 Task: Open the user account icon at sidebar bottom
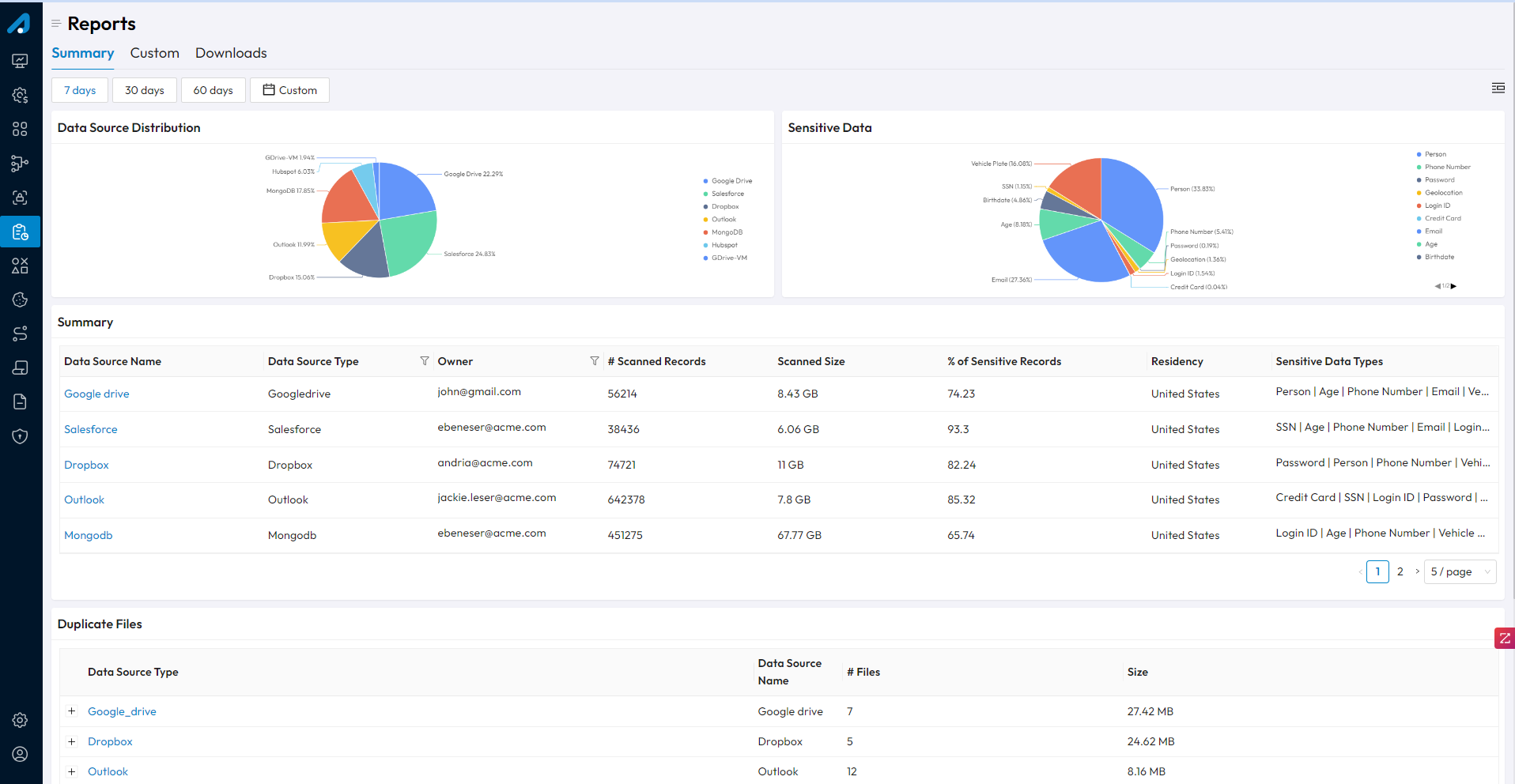pyautogui.click(x=20, y=753)
